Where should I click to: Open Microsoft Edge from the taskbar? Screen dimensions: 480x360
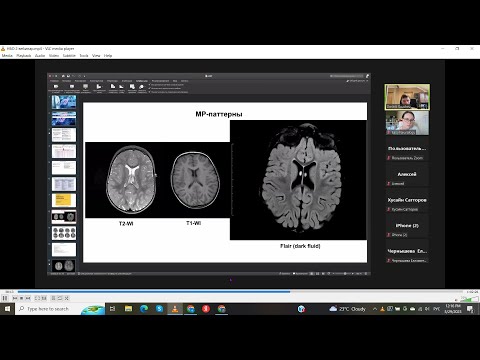click(144, 309)
